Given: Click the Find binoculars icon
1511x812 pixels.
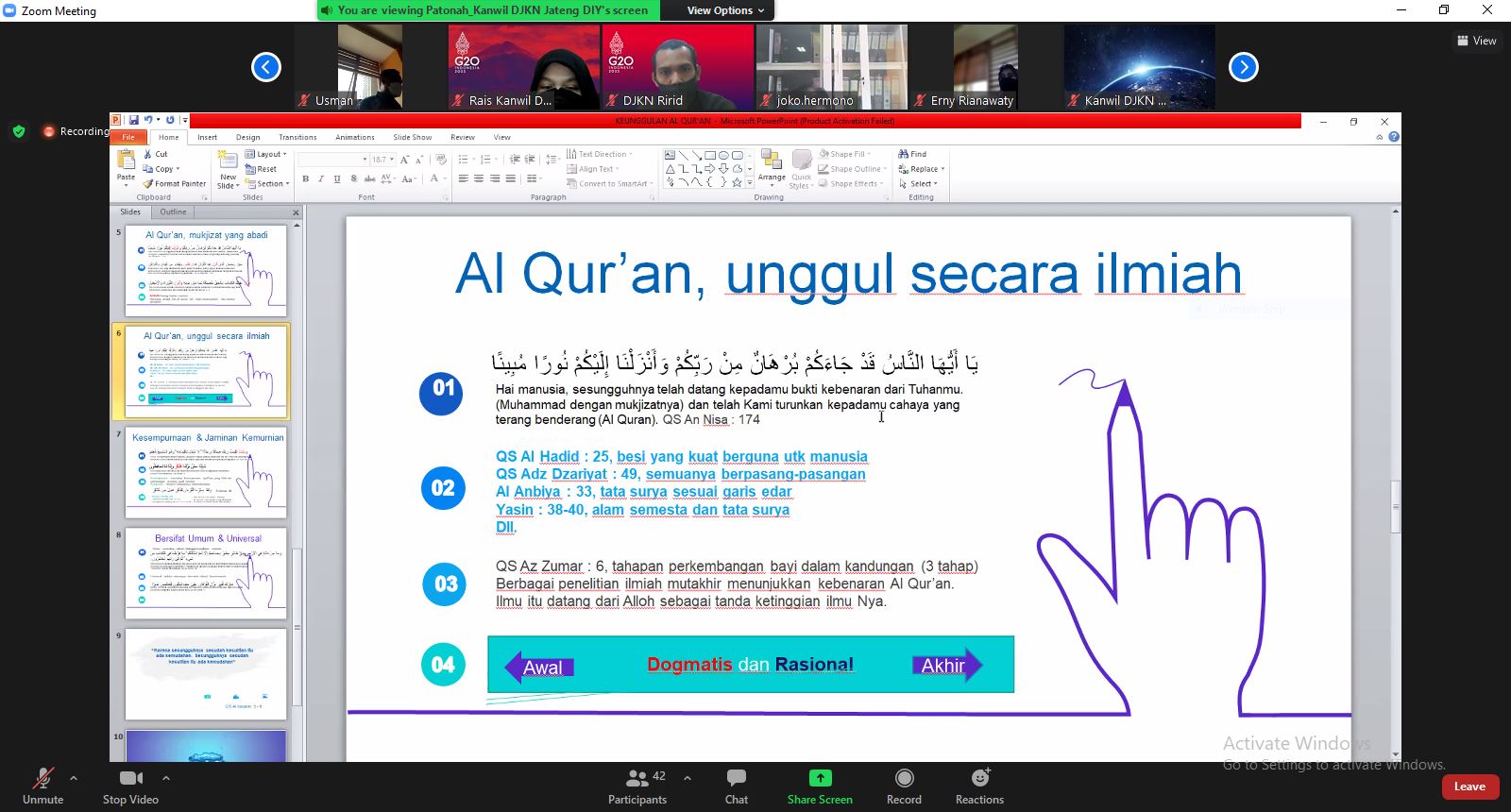Looking at the screenshot, I should click(904, 154).
